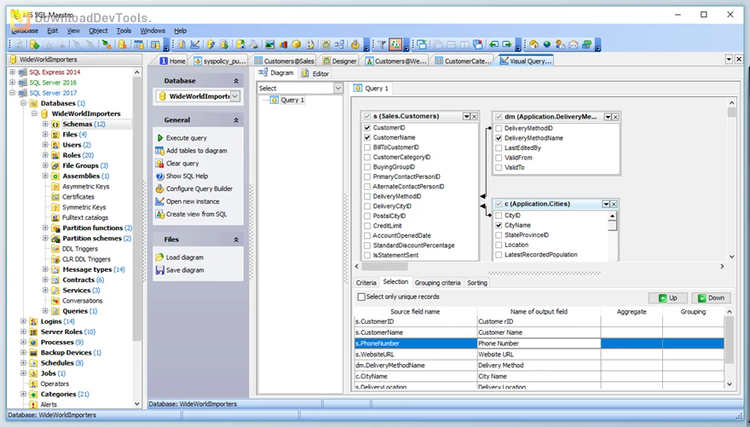Check the BillToCustomerID field checkbox
750x427 pixels.
coord(367,147)
